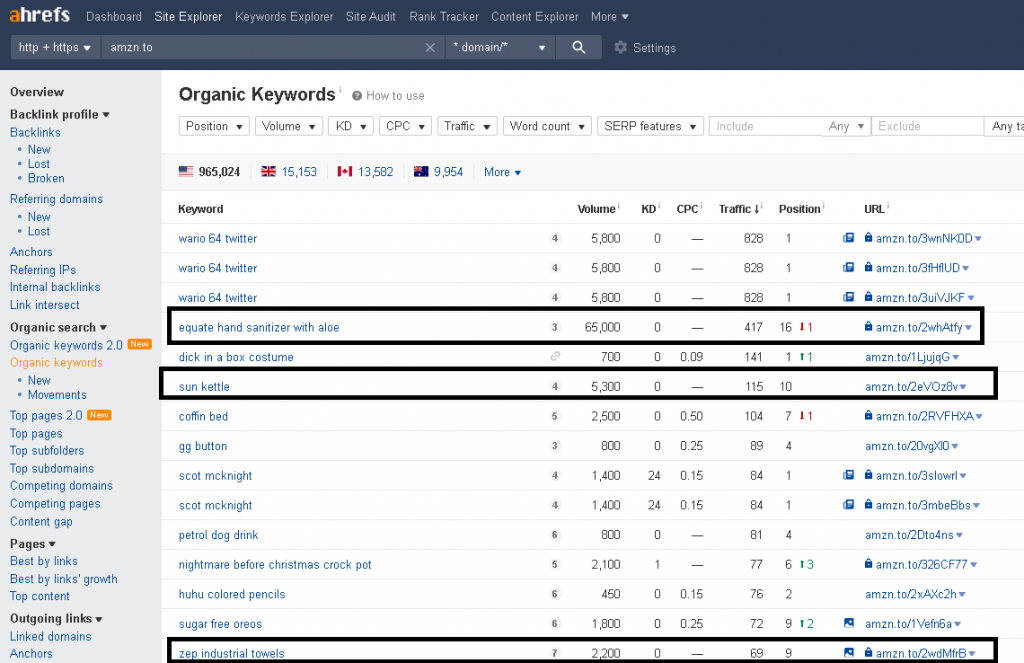Click word count badge for petrol dog drink
Image resolution: width=1024 pixels, height=663 pixels.
pyautogui.click(x=555, y=534)
